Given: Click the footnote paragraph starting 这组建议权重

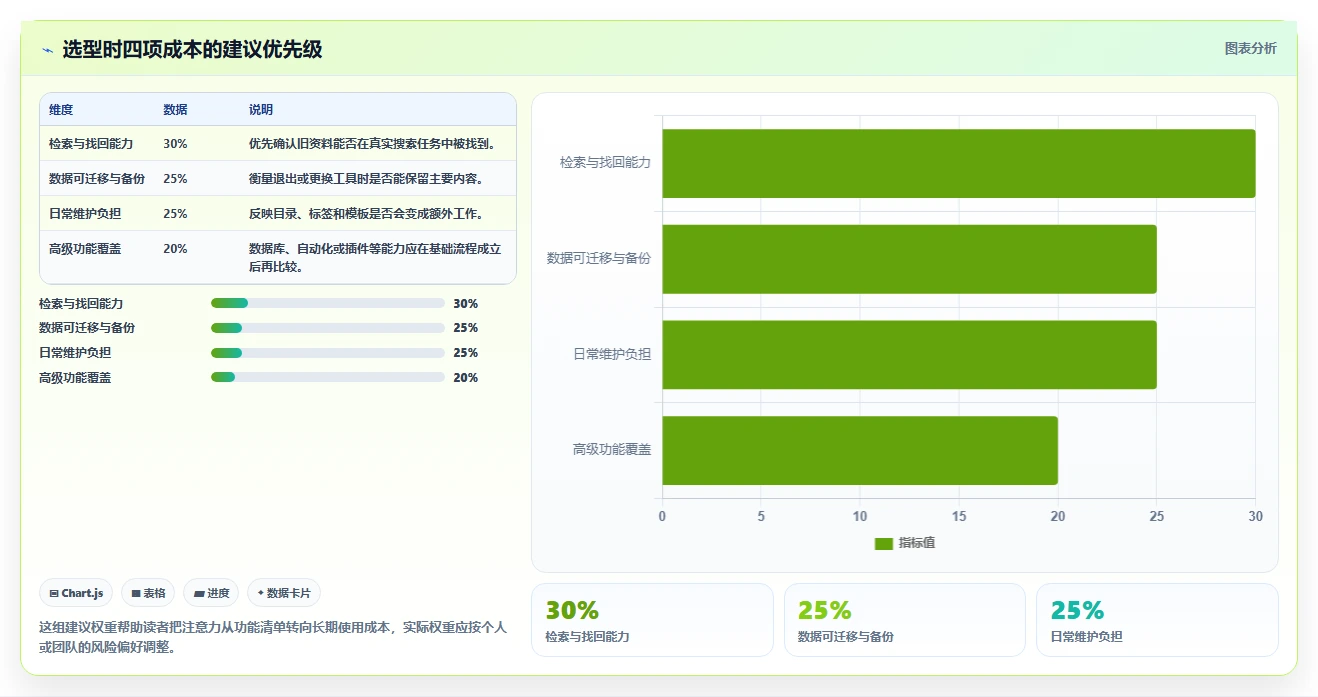Looking at the screenshot, I should (273, 637).
